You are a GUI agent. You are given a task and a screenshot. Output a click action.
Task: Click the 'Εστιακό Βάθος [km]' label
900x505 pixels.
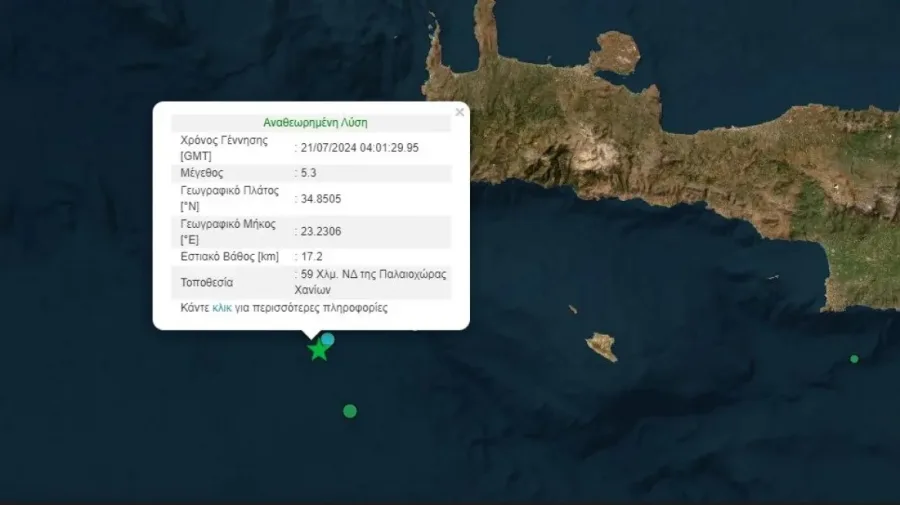tap(230, 257)
